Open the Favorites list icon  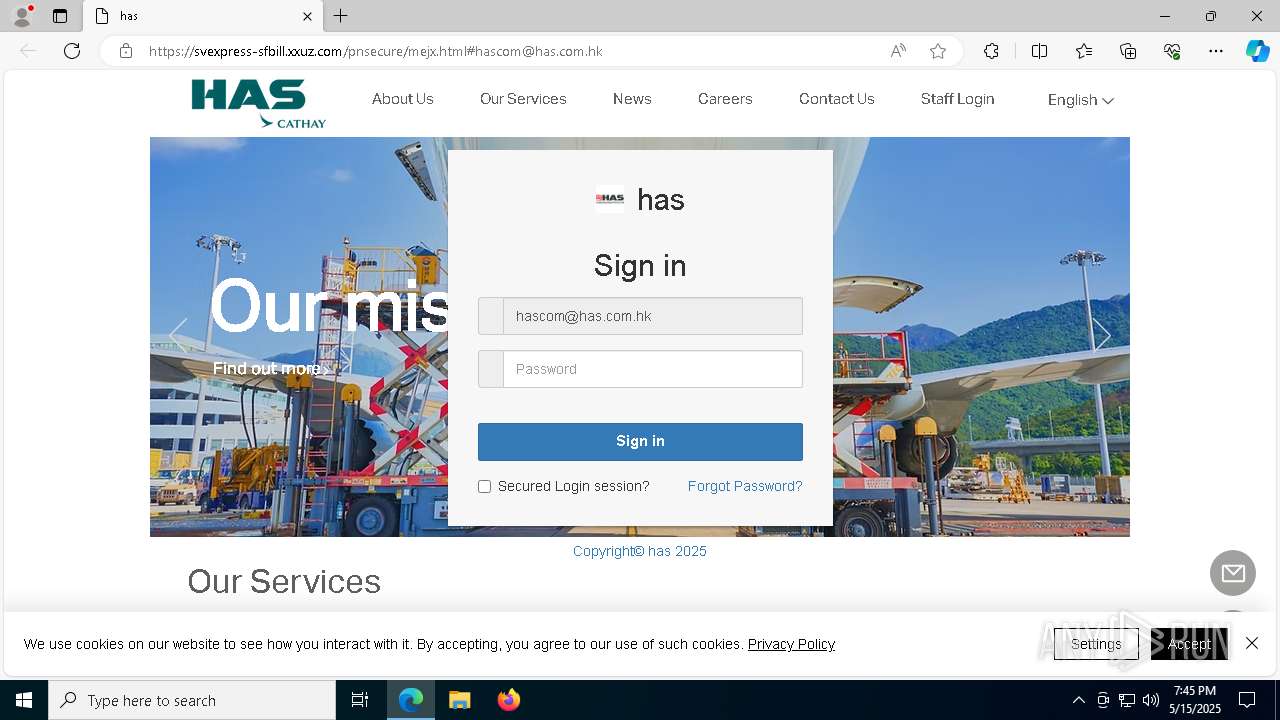tap(1084, 51)
